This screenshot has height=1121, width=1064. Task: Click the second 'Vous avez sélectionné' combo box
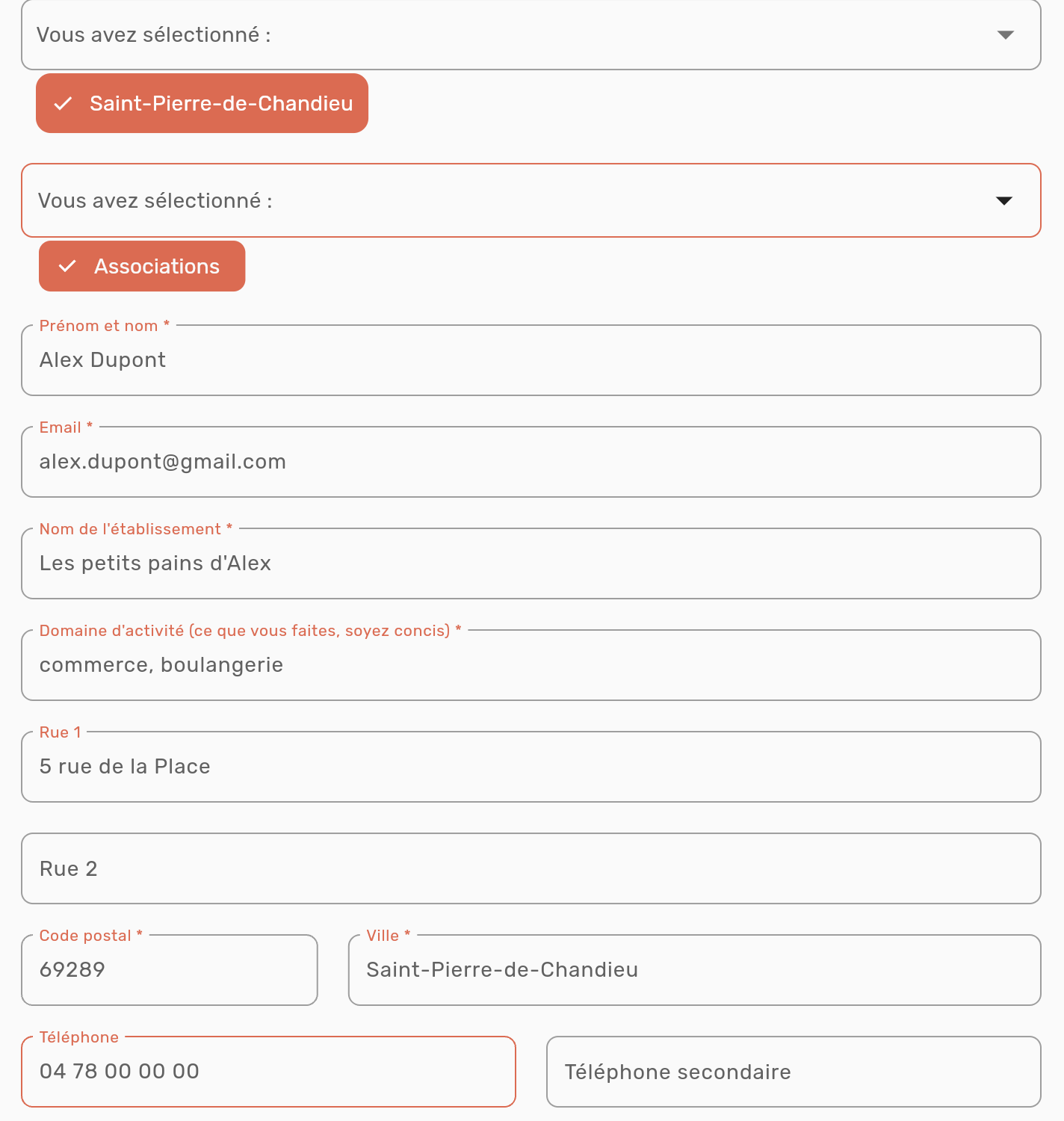(x=531, y=200)
